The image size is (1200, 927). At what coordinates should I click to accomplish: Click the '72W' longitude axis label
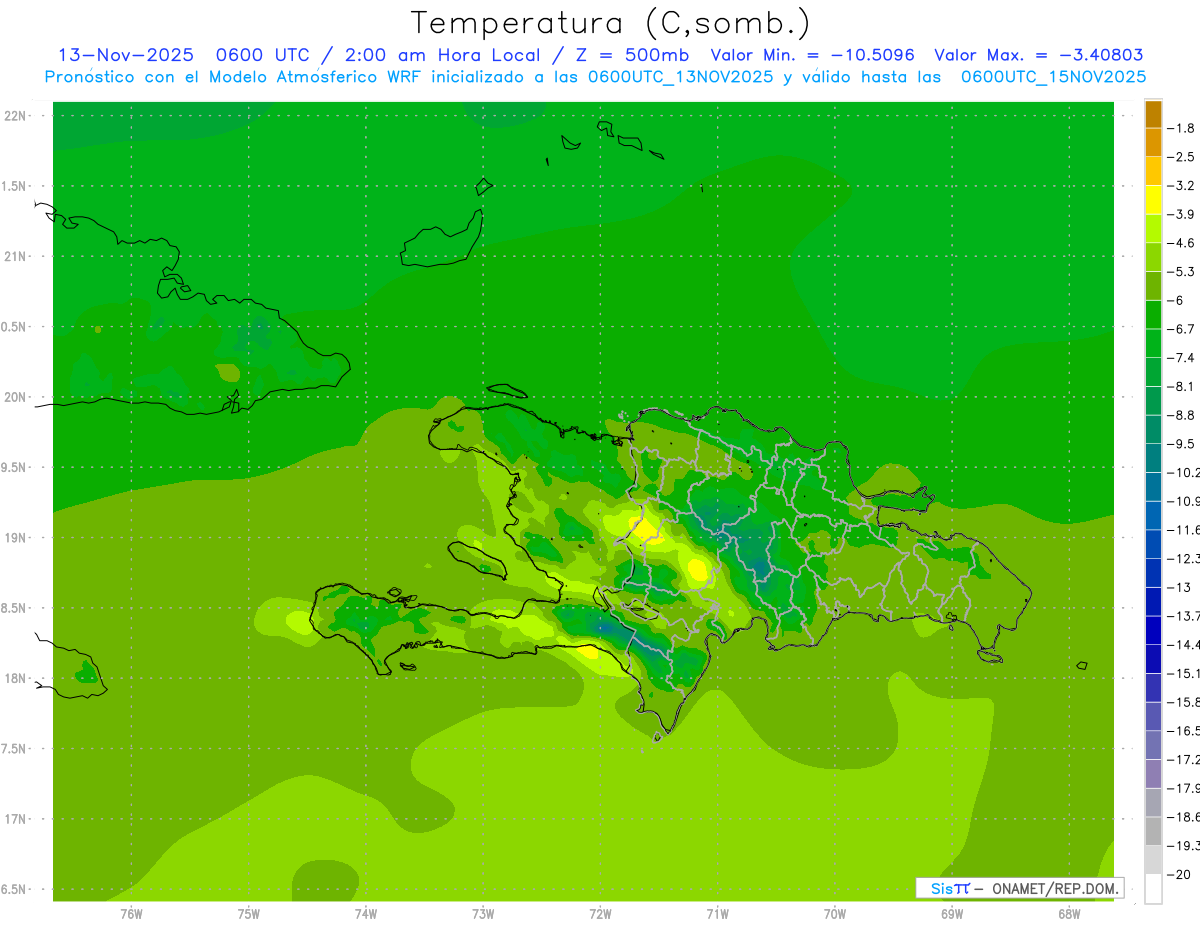pos(600,914)
